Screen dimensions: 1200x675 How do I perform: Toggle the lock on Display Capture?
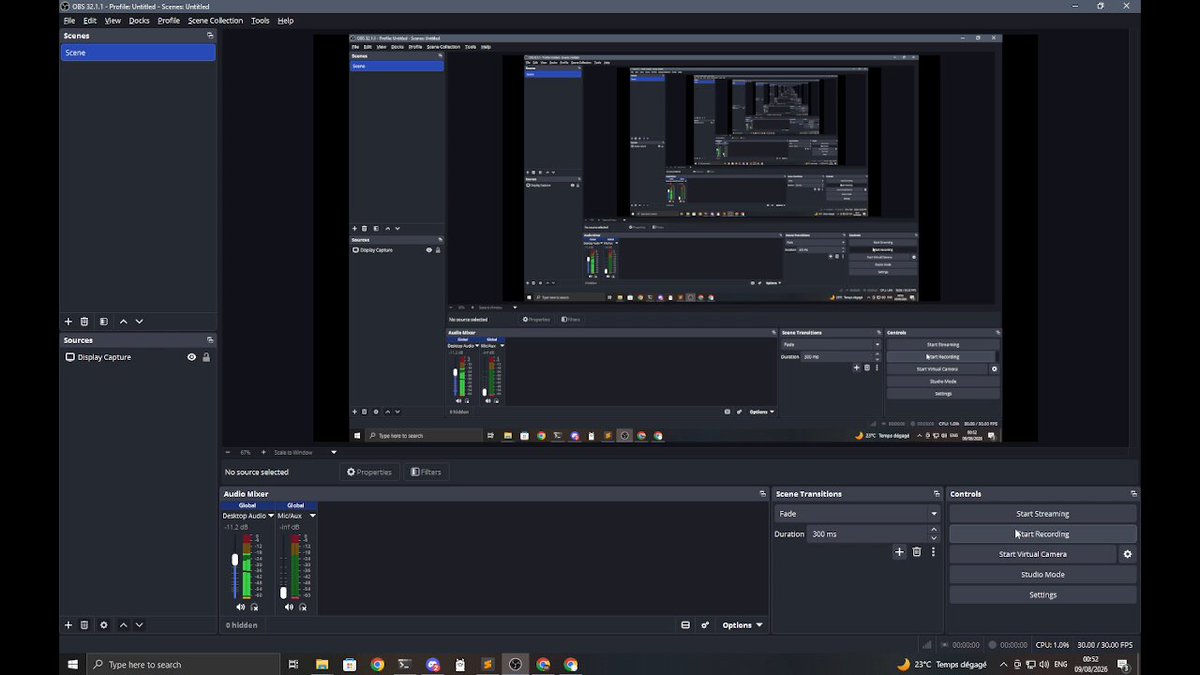tap(206, 357)
